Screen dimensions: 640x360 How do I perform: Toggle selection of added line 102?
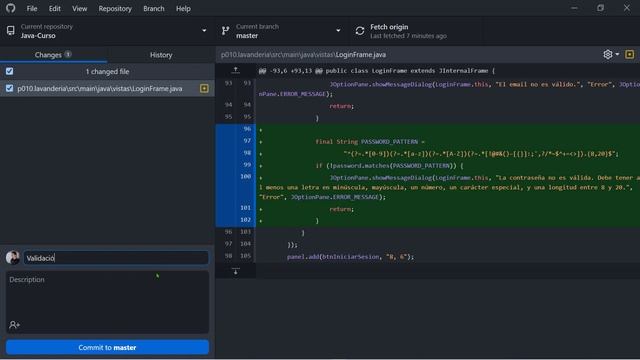[236, 220]
